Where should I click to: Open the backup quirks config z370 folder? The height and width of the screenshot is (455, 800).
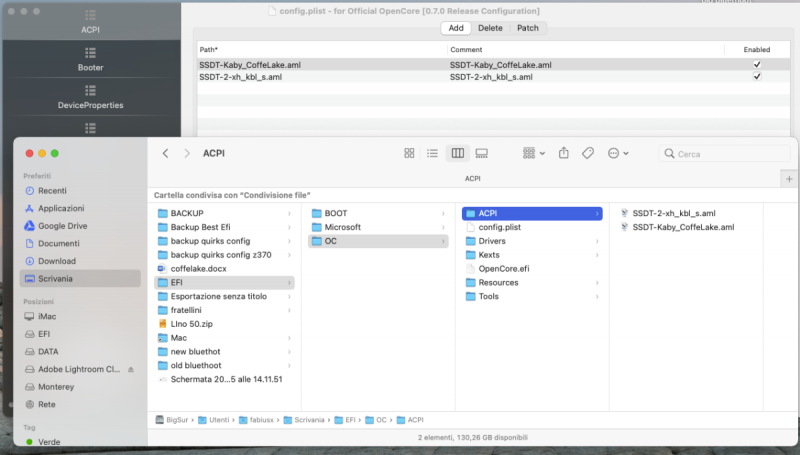point(224,255)
